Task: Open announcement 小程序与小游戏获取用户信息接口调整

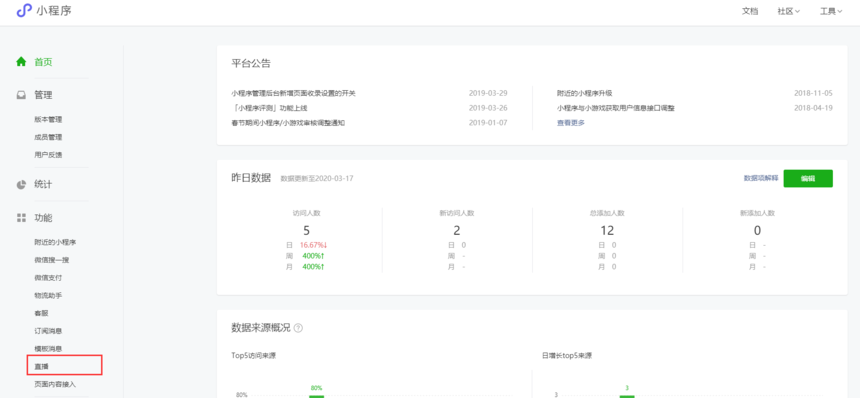Action: [x=615, y=108]
